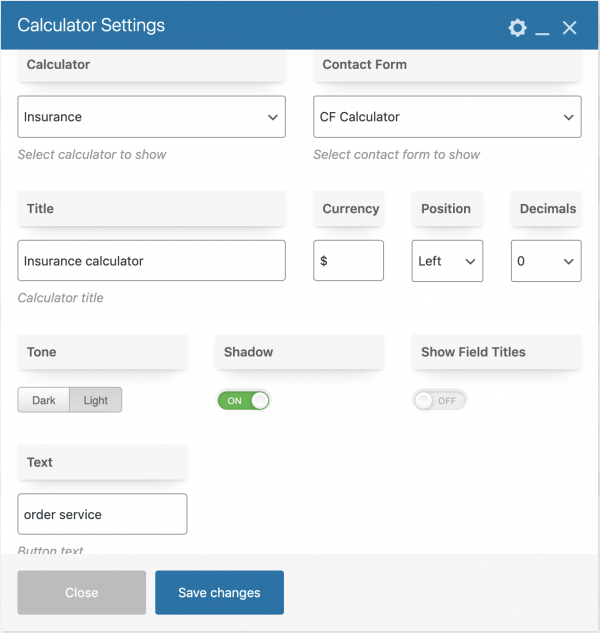Click the gray Close button
Viewport: 600px width, 633px height.
tap(82, 592)
